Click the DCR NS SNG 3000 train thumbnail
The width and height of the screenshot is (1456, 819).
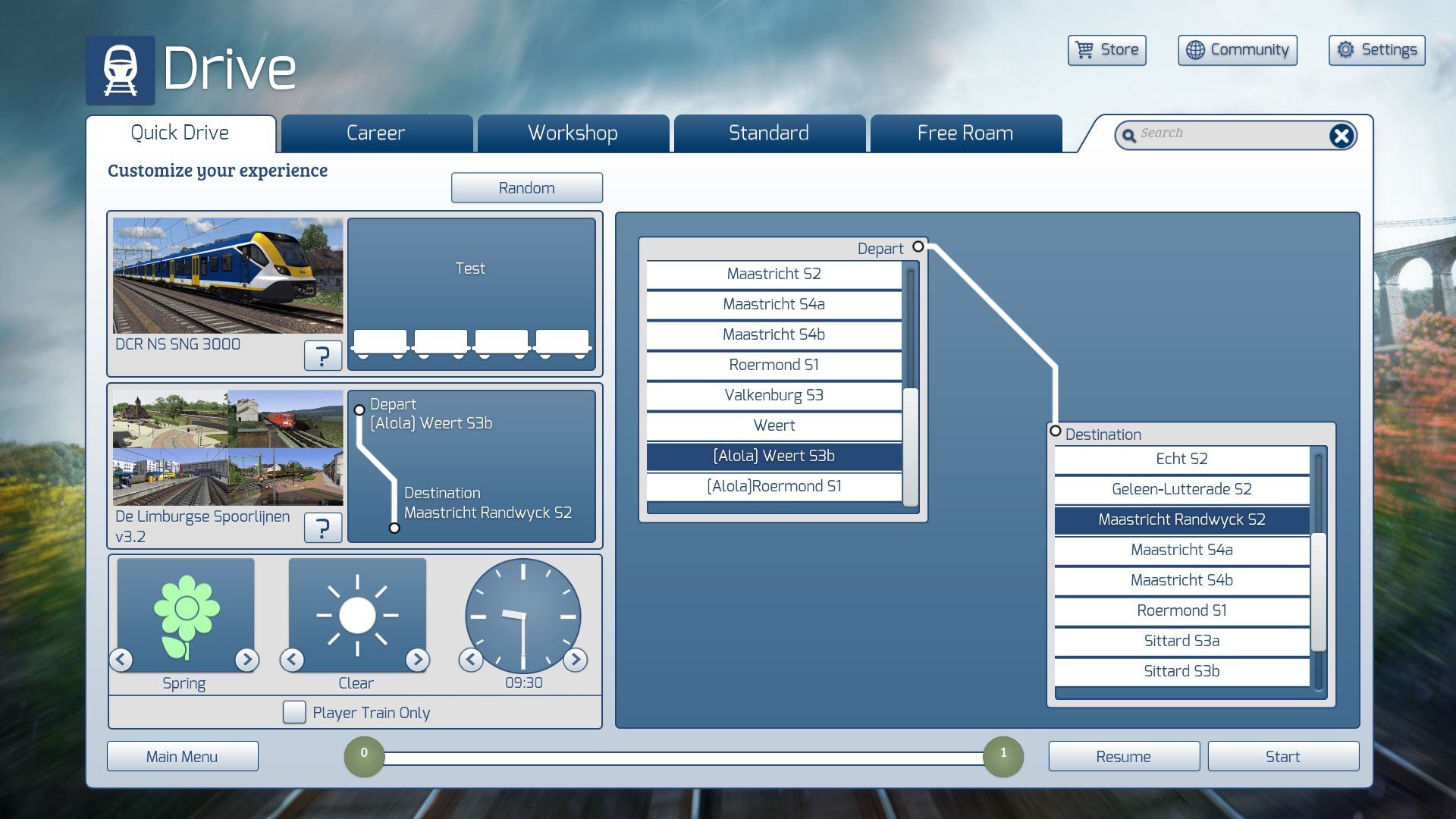coord(227,276)
